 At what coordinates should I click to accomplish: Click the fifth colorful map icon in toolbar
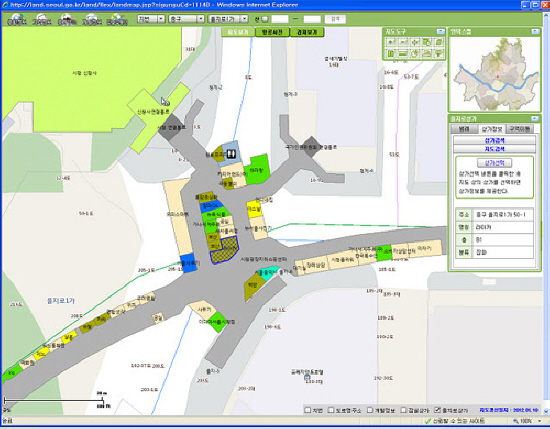[x=117, y=19]
